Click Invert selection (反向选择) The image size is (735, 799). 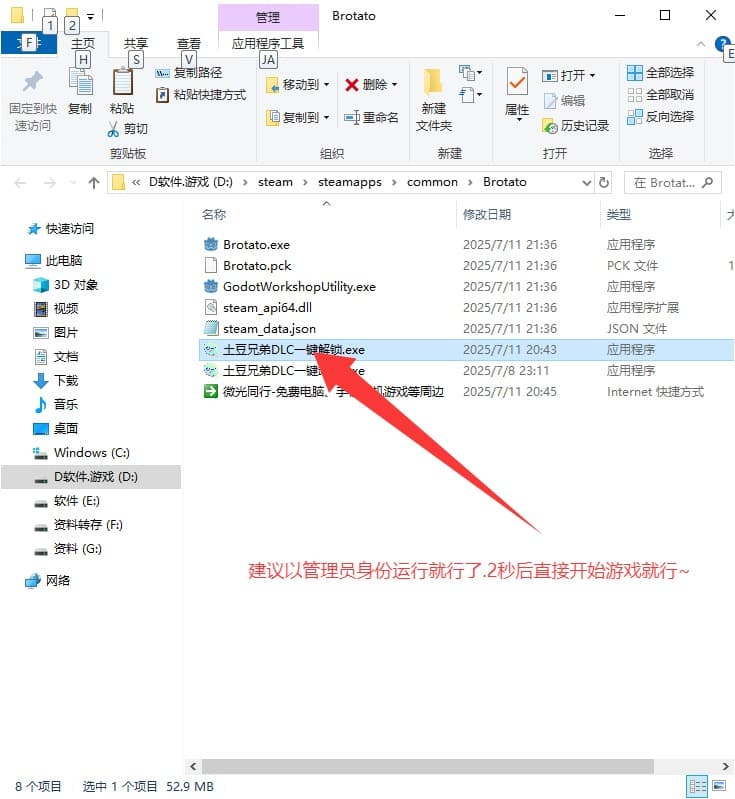(661, 117)
